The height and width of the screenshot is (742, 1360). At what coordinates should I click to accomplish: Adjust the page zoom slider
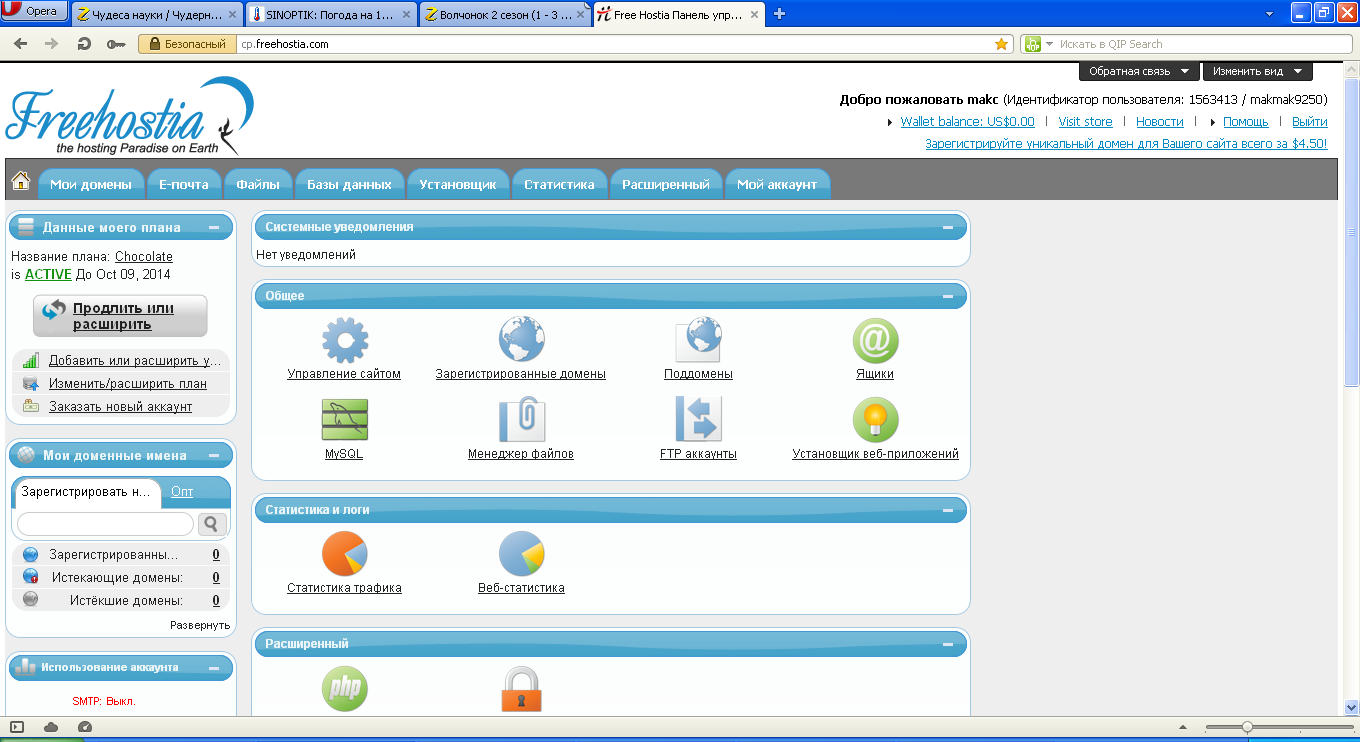click(1247, 727)
